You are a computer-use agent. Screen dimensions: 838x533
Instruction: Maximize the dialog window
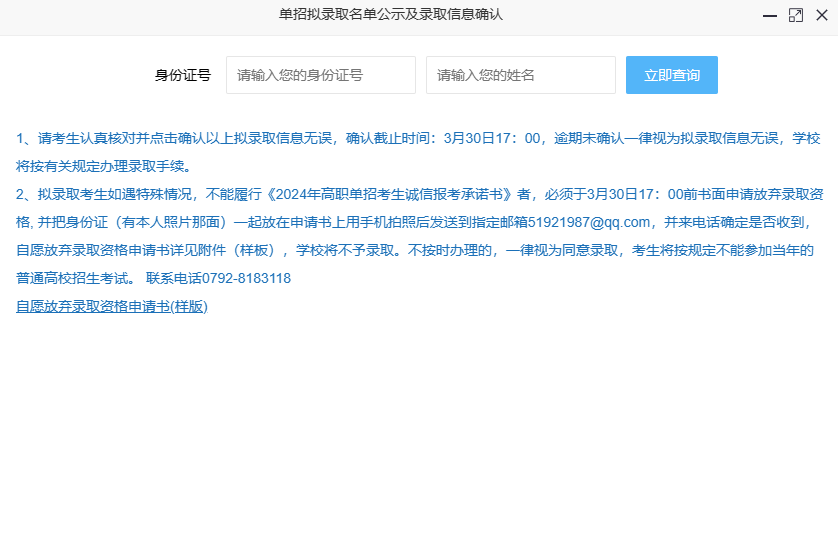click(x=796, y=16)
